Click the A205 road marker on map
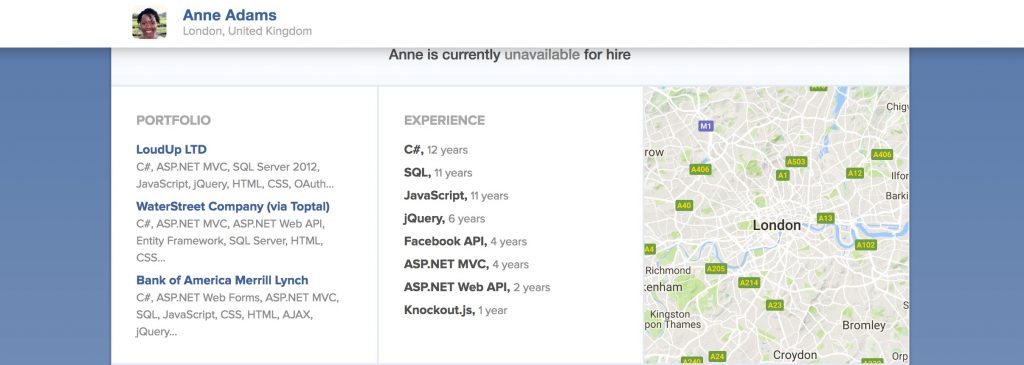The image size is (1024, 365). tap(716, 268)
